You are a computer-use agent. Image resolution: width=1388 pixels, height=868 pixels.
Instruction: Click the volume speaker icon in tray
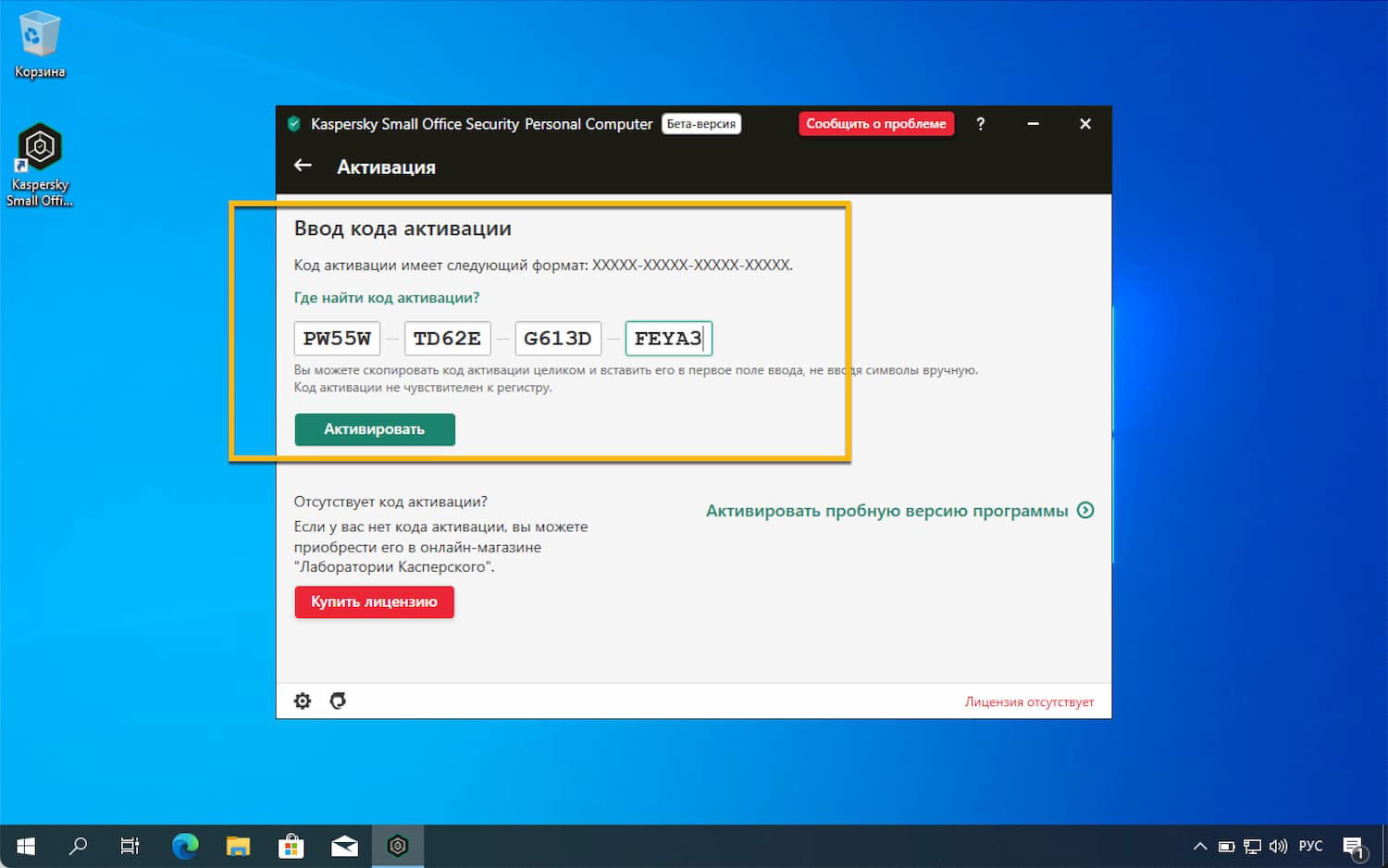1278,846
